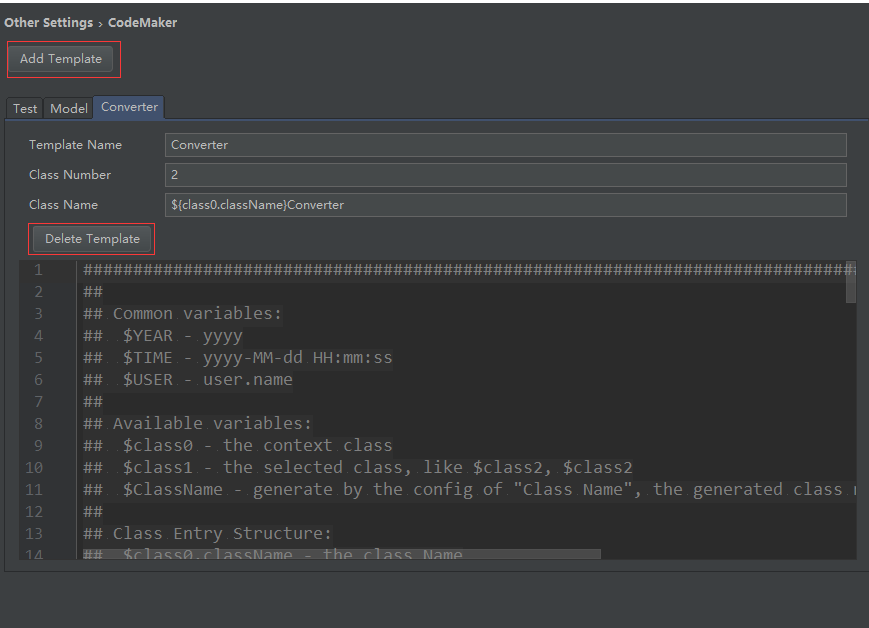Click the Delete Template button
Screen dimensions: 869x628
click(91, 238)
